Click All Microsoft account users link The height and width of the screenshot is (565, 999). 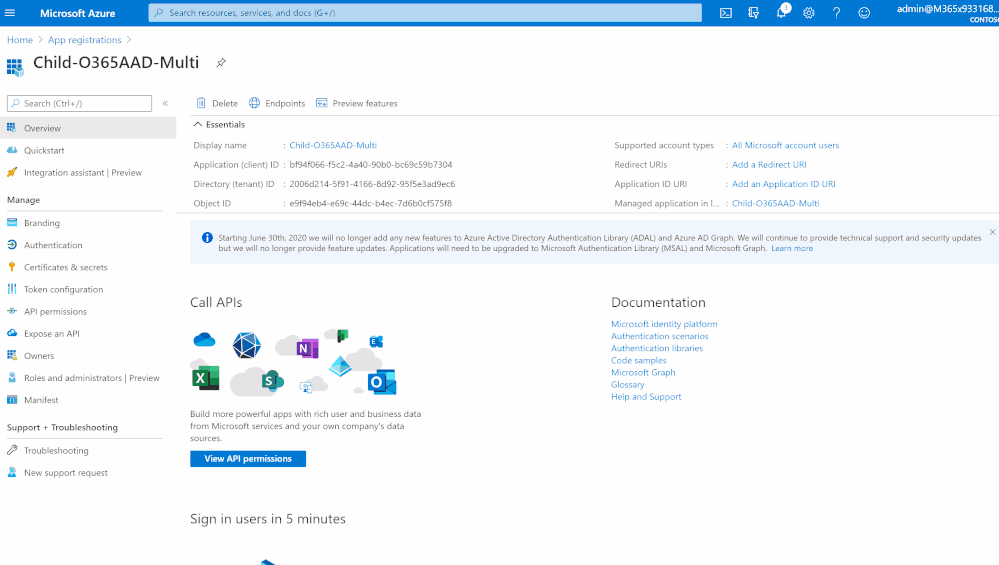pyautogui.click(x=786, y=145)
